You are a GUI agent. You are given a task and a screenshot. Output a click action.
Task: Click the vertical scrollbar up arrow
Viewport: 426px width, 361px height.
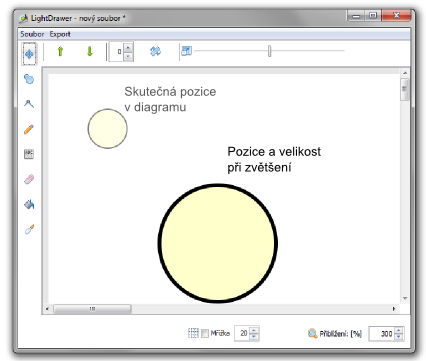[x=405, y=73]
